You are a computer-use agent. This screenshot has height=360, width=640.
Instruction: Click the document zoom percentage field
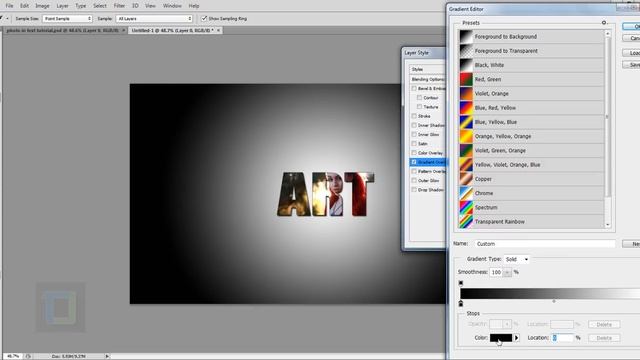click(13, 356)
